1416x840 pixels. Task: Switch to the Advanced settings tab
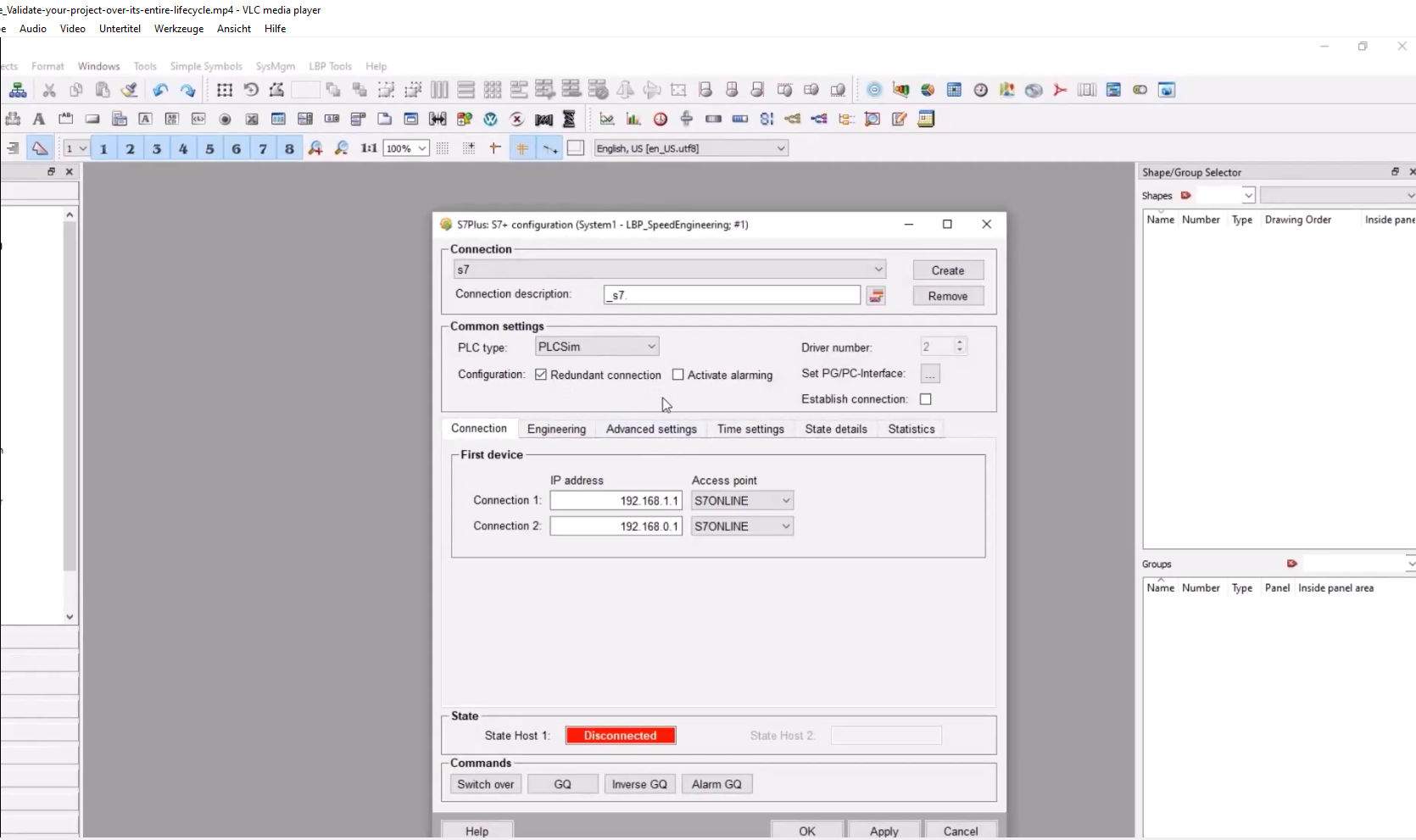click(651, 429)
